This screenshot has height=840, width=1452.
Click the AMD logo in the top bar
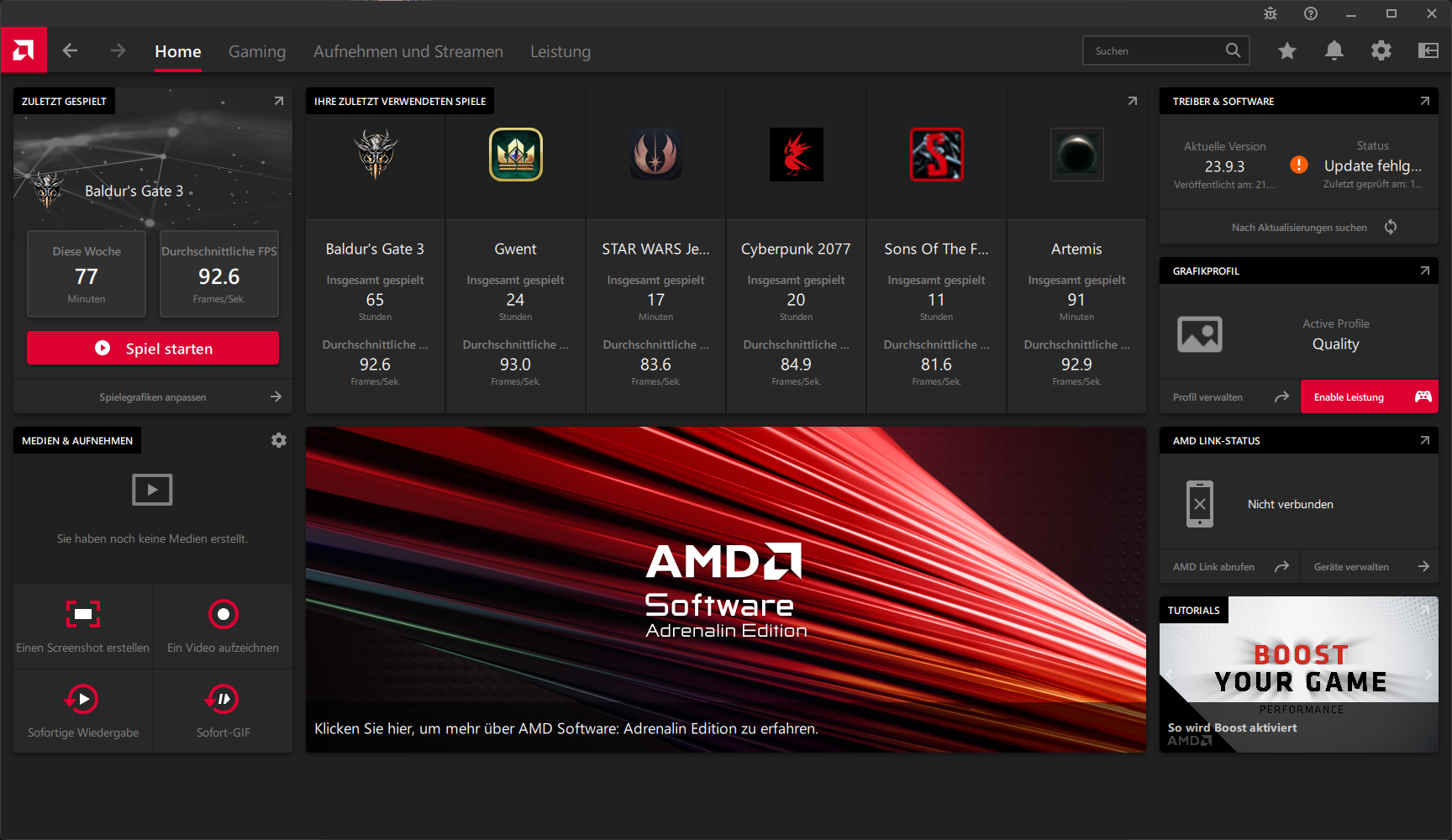(x=24, y=50)
